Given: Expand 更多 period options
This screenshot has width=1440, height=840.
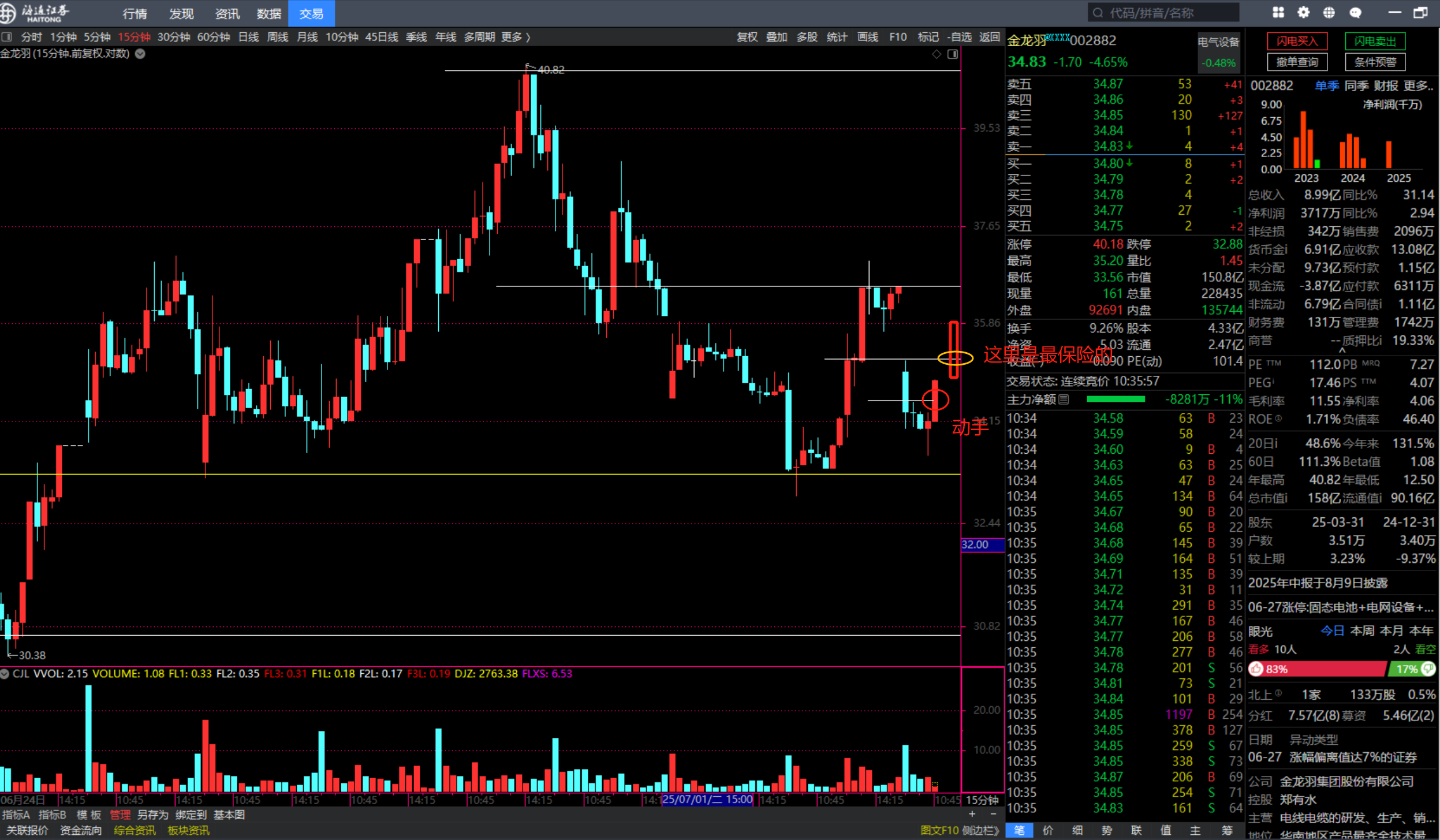Looking at the screenshot, I should [x=515, y=37].
